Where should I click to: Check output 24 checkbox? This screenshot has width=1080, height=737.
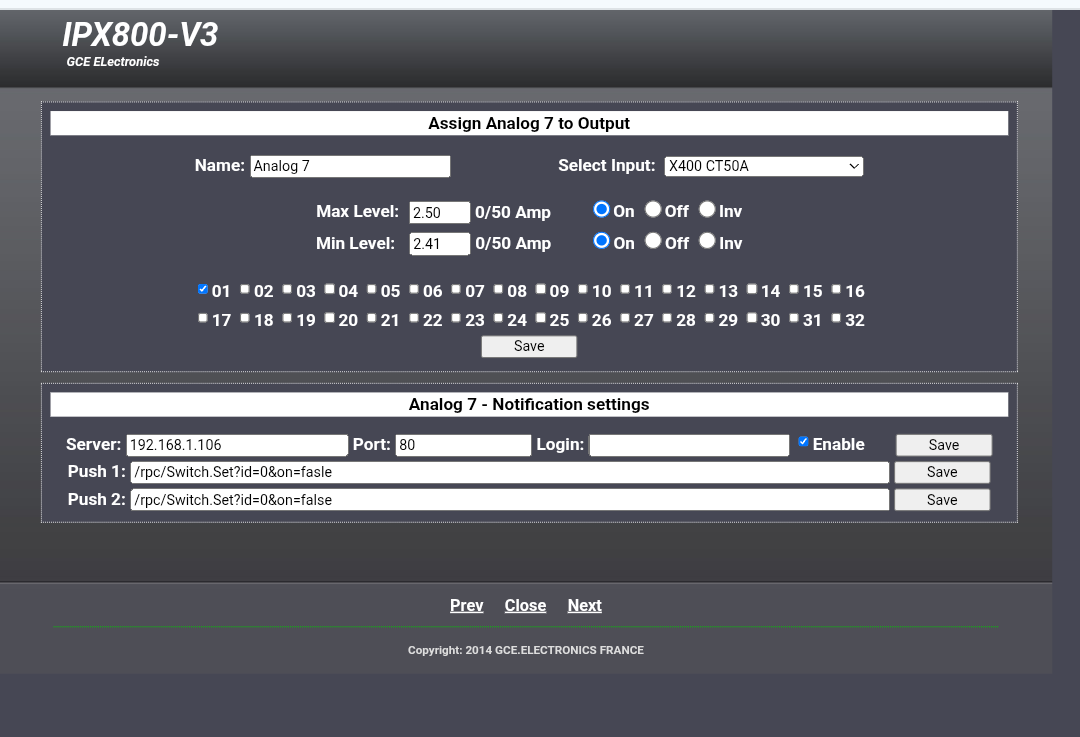[498, 318]
